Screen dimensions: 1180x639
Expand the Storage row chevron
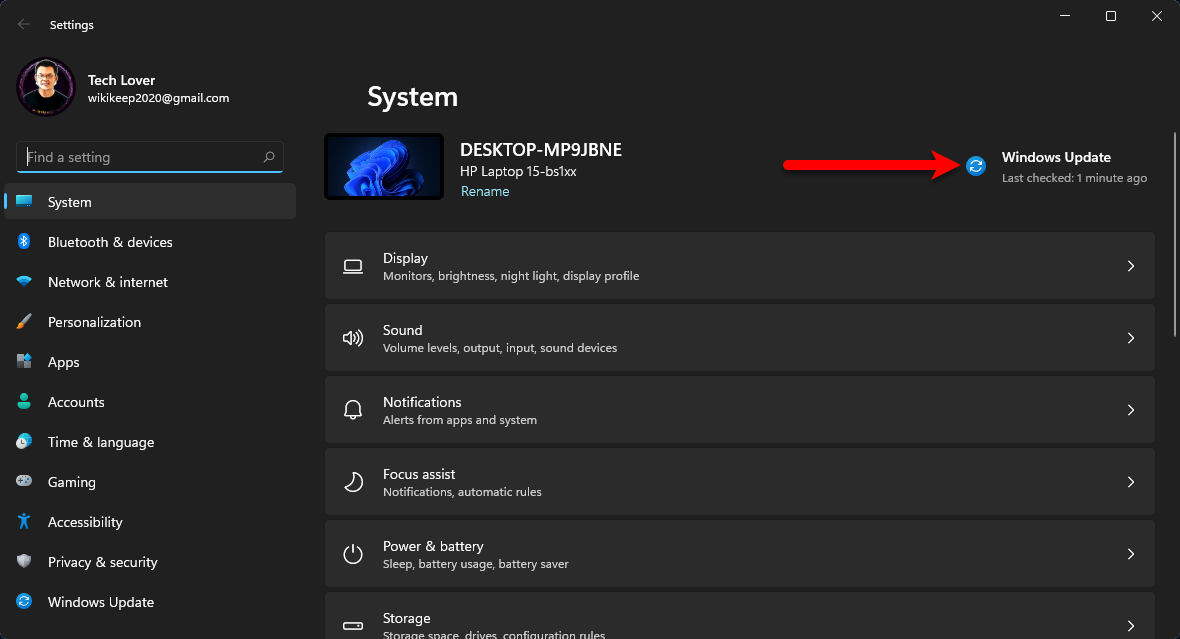(x=1130, y=625)
